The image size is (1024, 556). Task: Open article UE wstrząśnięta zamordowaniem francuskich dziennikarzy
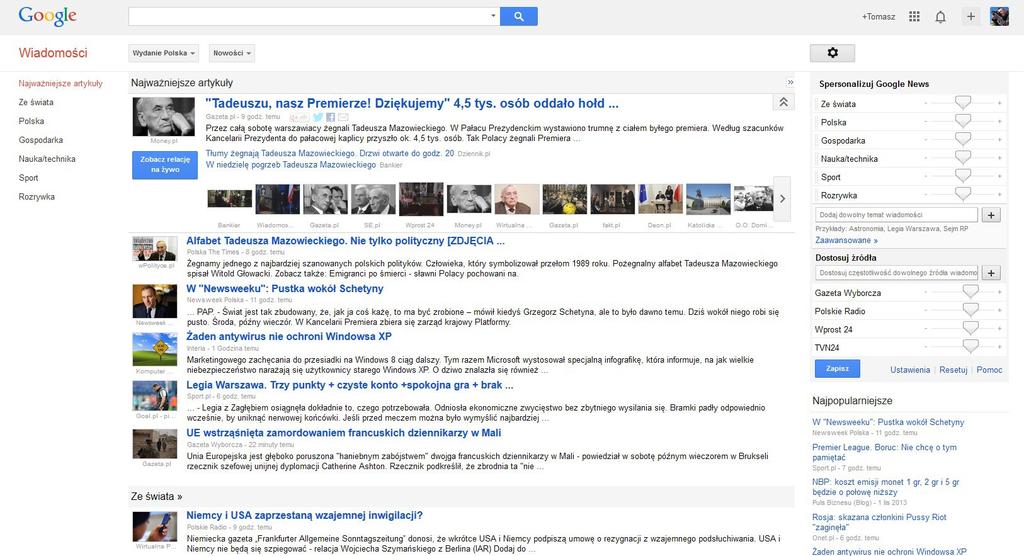tap(344, 433)
